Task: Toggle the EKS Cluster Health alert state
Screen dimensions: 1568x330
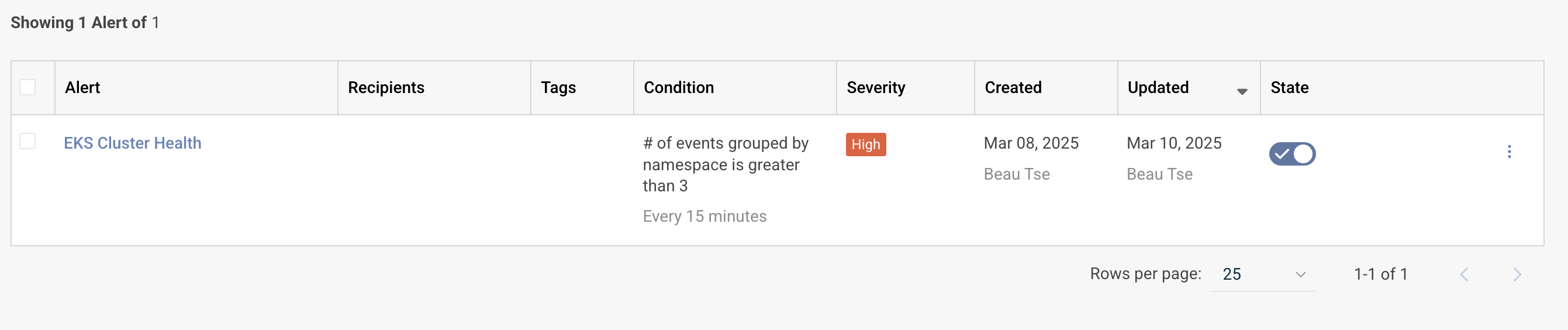Action: click(1291, 154)
